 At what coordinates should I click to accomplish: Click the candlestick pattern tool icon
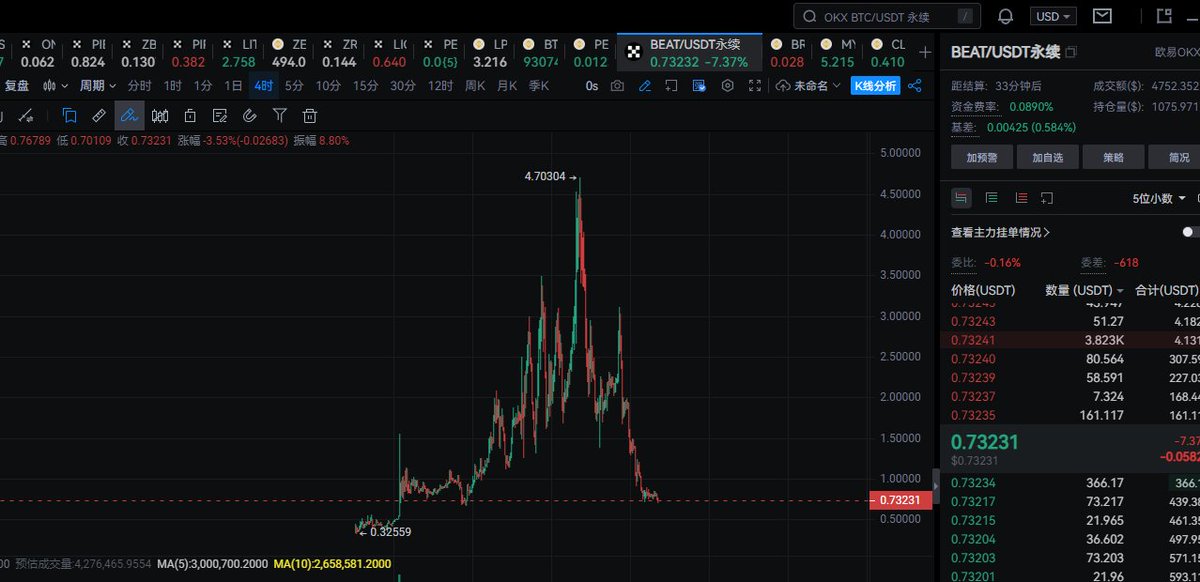coord(160,115)
